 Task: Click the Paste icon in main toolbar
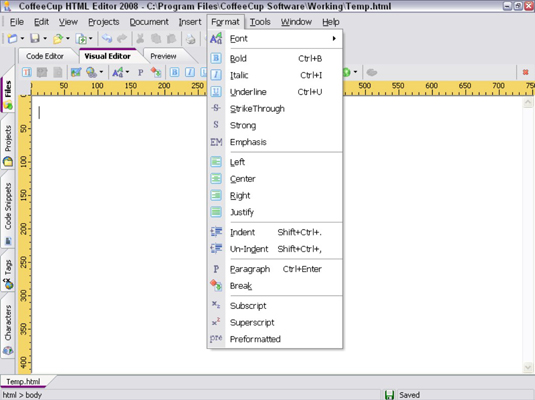(x=171, y=39)
